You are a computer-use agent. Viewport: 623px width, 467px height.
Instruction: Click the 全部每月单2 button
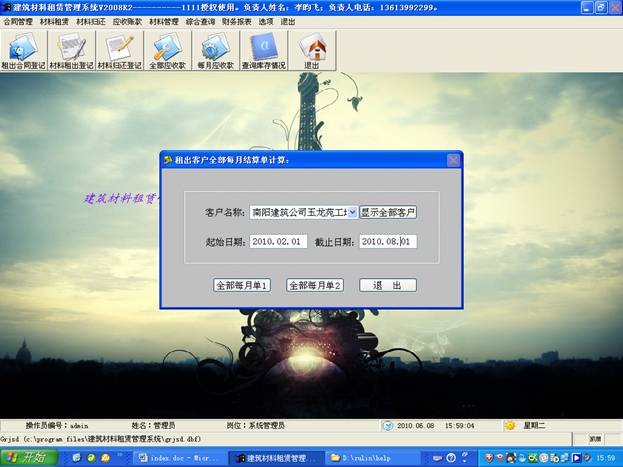point(315,285)
